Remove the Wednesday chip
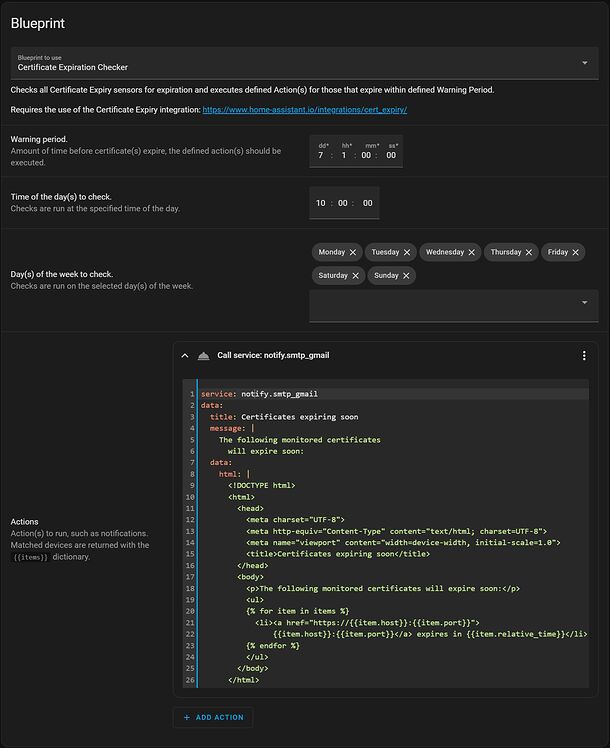Image resolution: width=610 pixels, height=748 pixels. coord(472,252)
